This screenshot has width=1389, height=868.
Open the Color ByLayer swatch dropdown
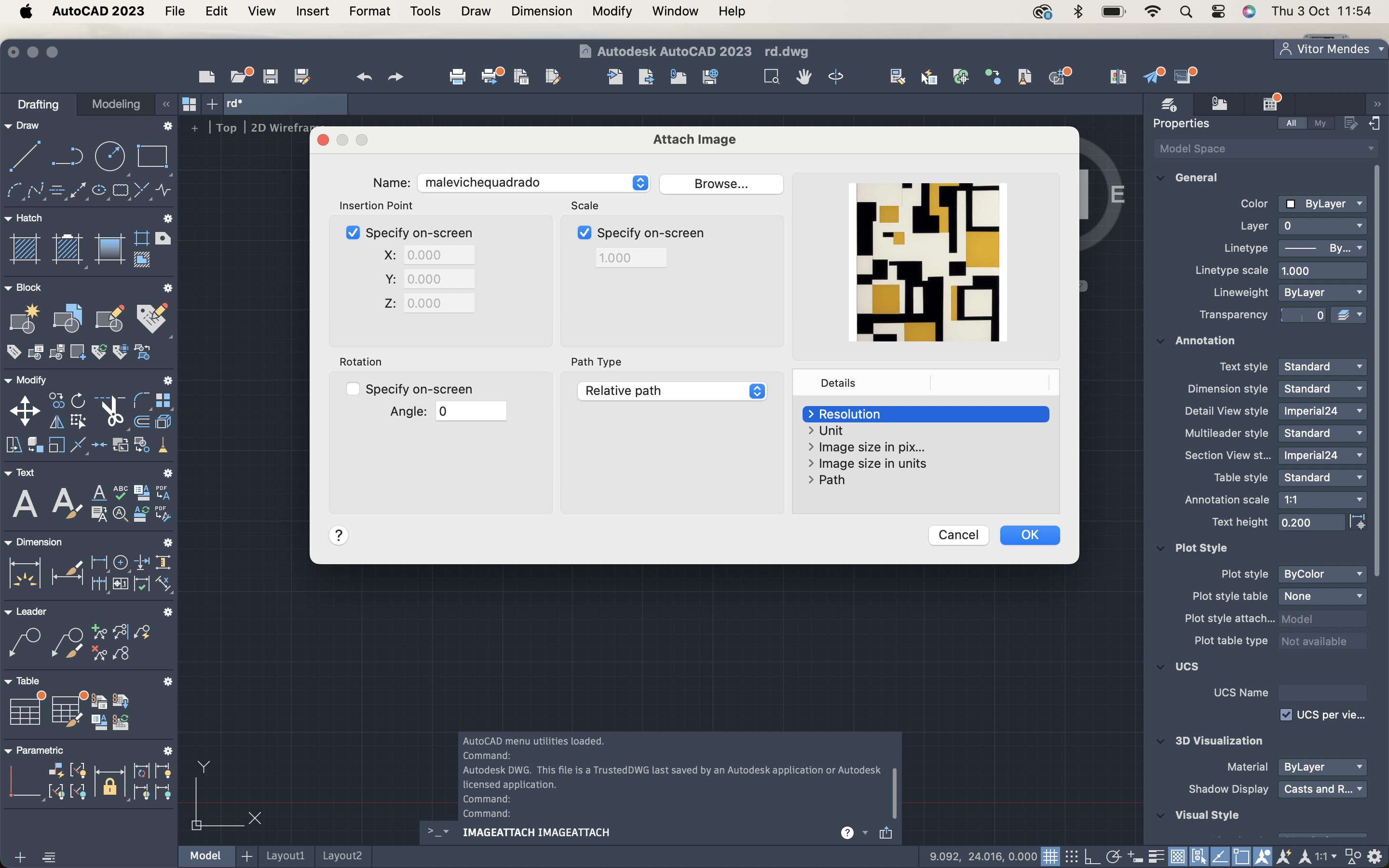[x=1322, y=204]
